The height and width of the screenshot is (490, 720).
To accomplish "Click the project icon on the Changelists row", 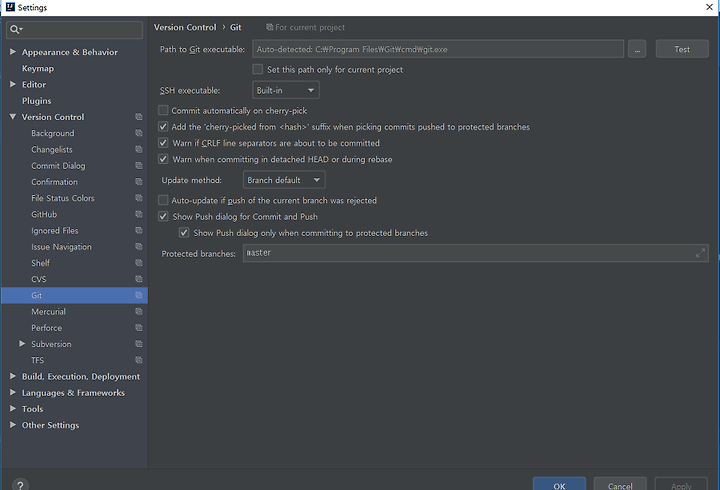I will tap(139, 149).
